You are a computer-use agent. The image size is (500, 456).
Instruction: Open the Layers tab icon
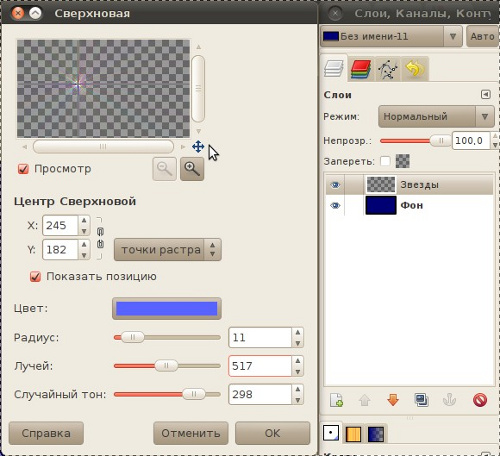point(334,68)
